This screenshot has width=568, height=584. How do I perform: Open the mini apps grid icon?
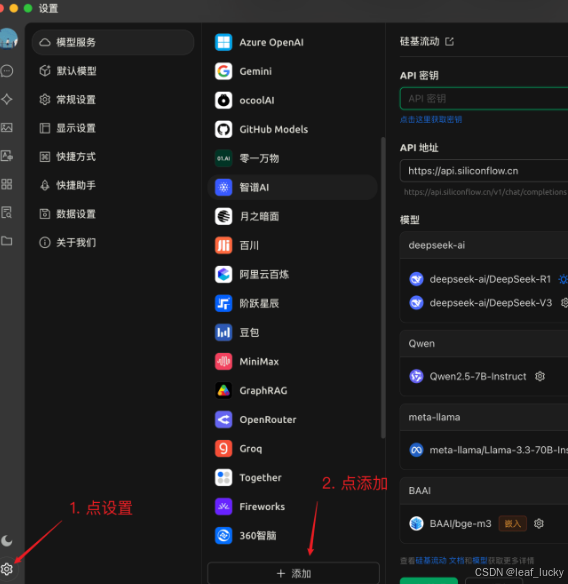[7, 184]
